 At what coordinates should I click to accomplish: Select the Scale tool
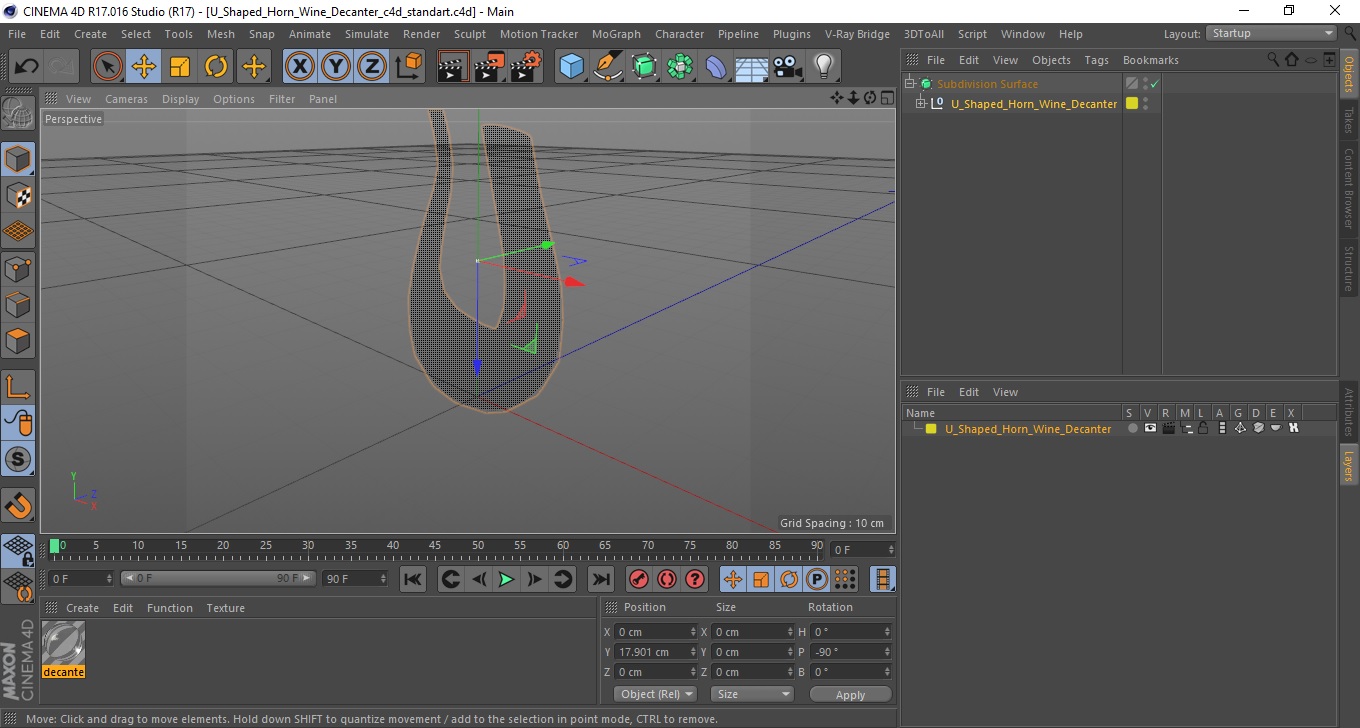(x=180, y=67)
